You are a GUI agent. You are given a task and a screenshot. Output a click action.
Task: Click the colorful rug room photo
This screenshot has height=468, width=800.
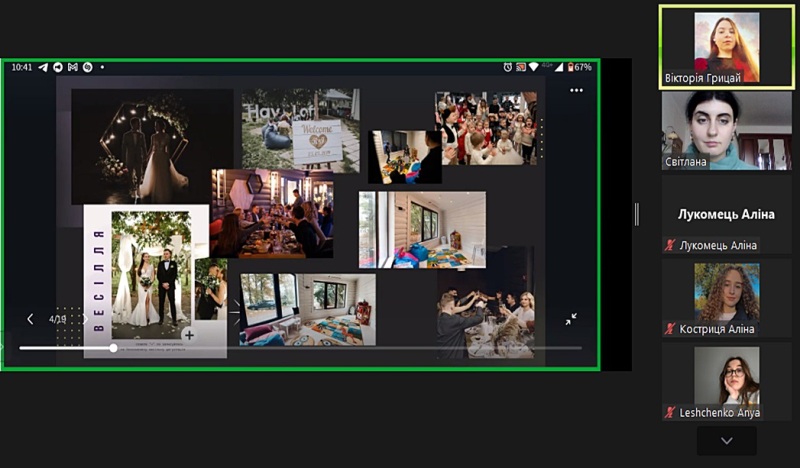click(x=308, y=309)
